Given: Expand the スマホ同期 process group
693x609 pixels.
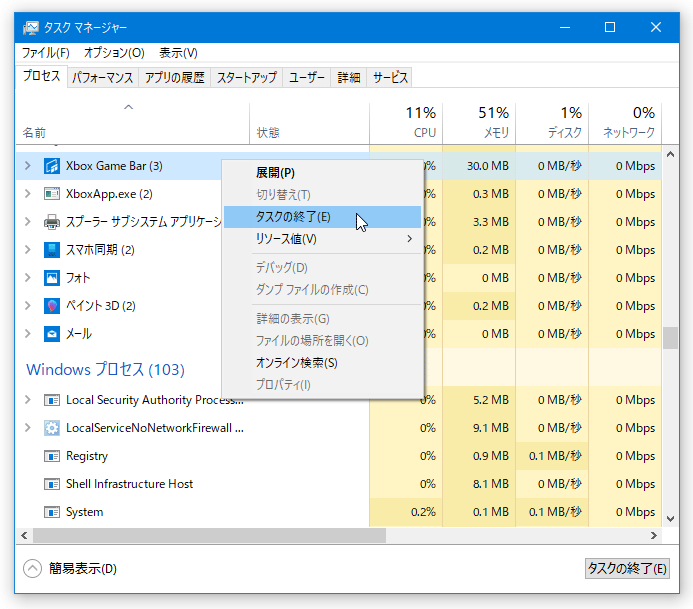Looking at the screenshot, I should (27, 249).
